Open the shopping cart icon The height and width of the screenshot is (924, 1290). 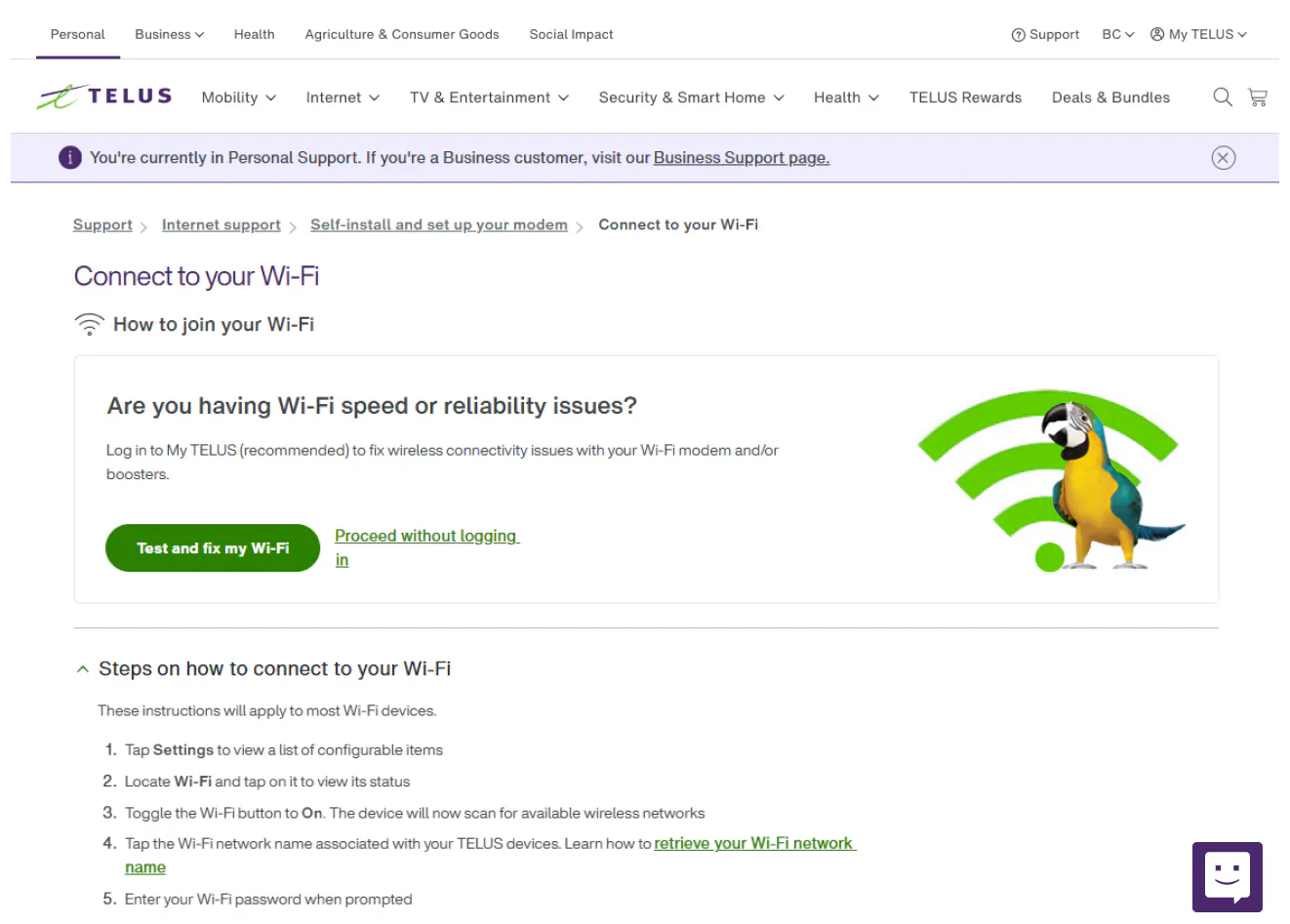click(1258, 97)
